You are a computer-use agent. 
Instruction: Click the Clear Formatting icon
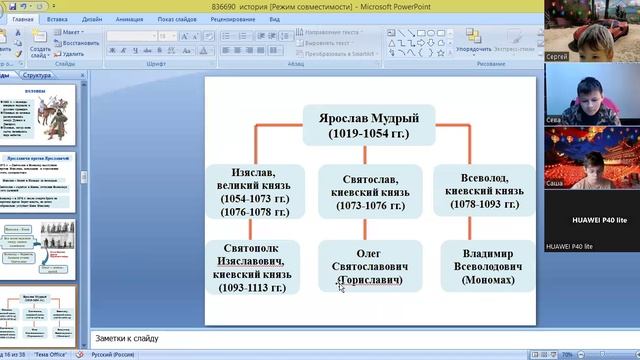point(209,36)
